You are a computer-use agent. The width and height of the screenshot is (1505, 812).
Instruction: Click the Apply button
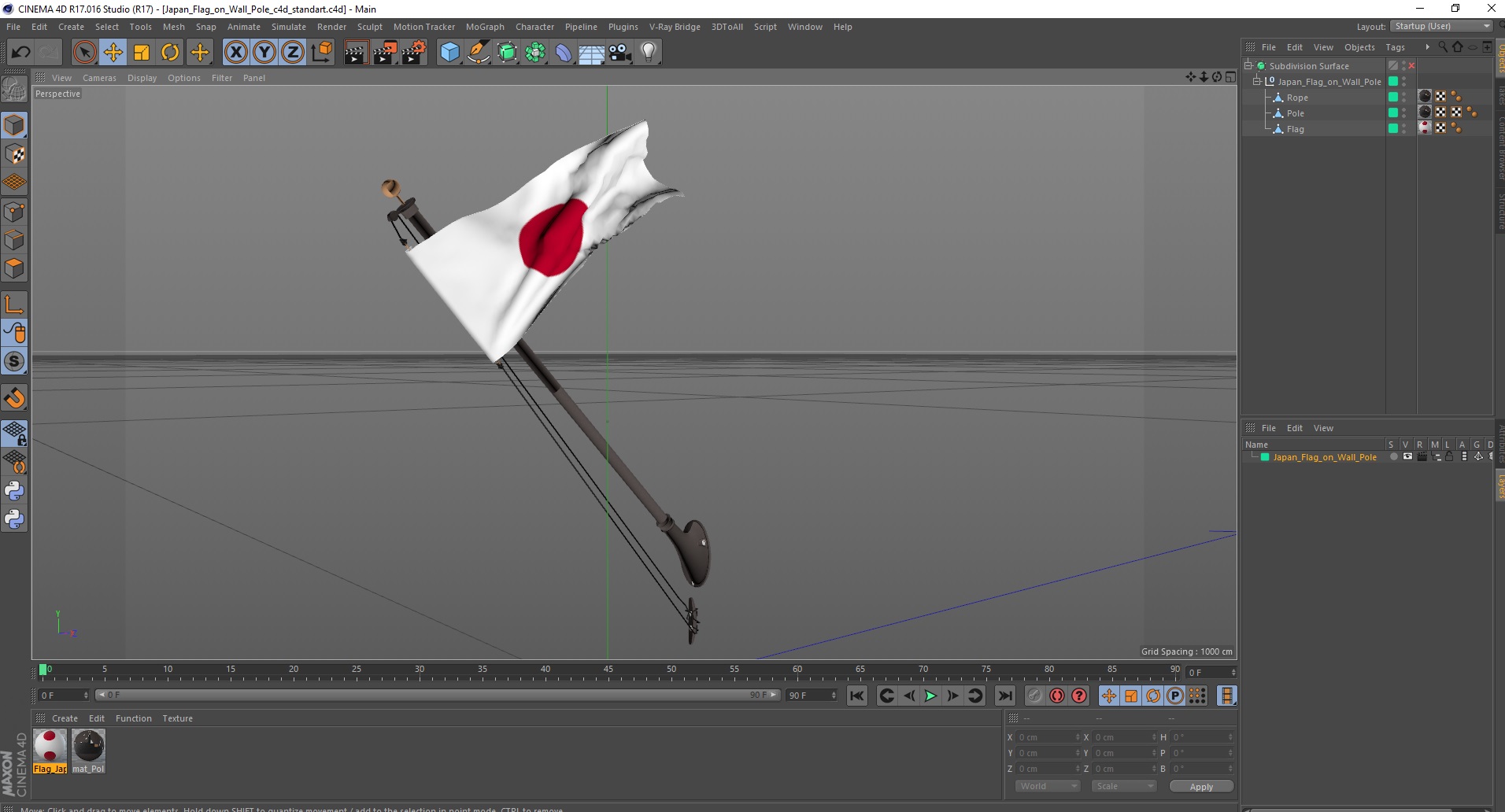(x=1201, y=786)
